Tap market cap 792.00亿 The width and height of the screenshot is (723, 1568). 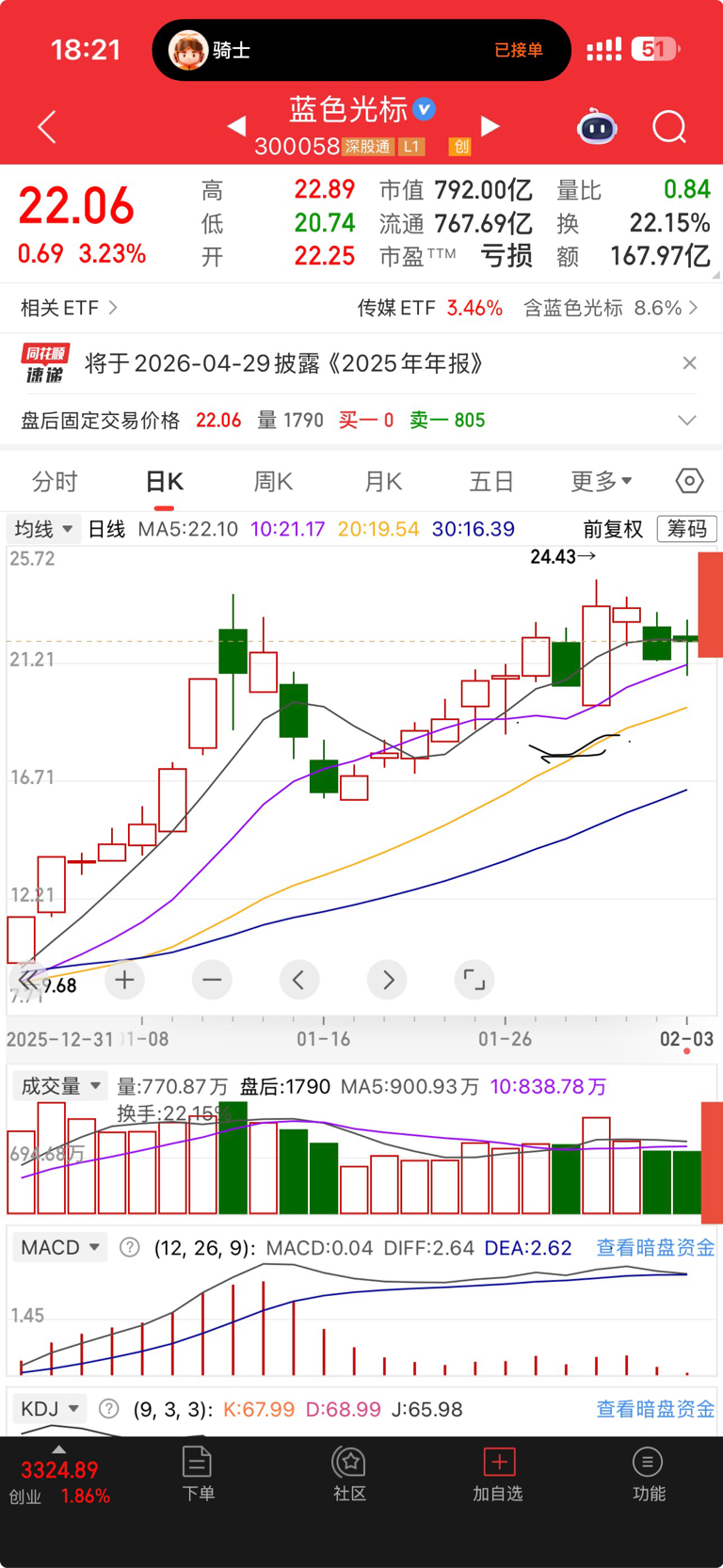483,190
